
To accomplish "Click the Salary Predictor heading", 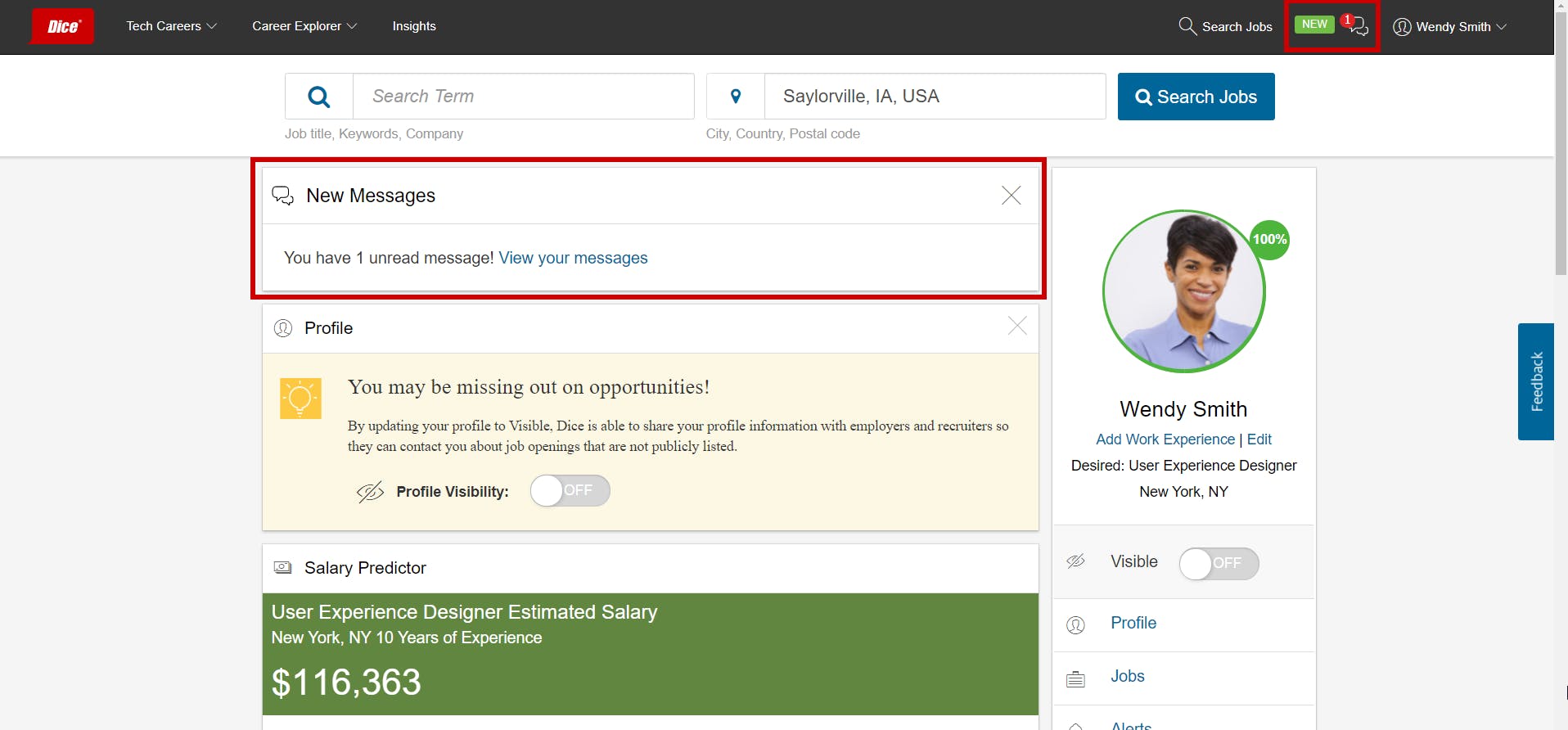I will 365,568.
